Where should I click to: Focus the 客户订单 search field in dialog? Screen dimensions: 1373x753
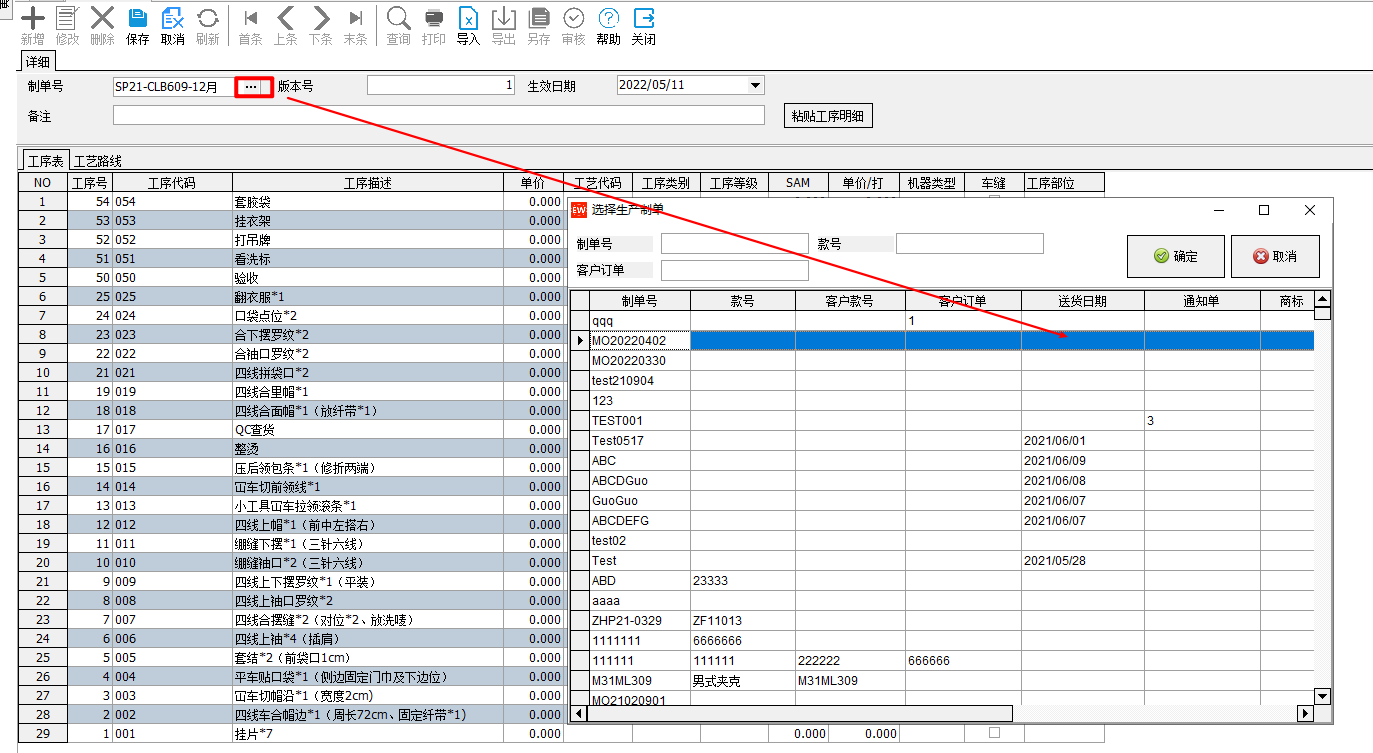[734, 270]
